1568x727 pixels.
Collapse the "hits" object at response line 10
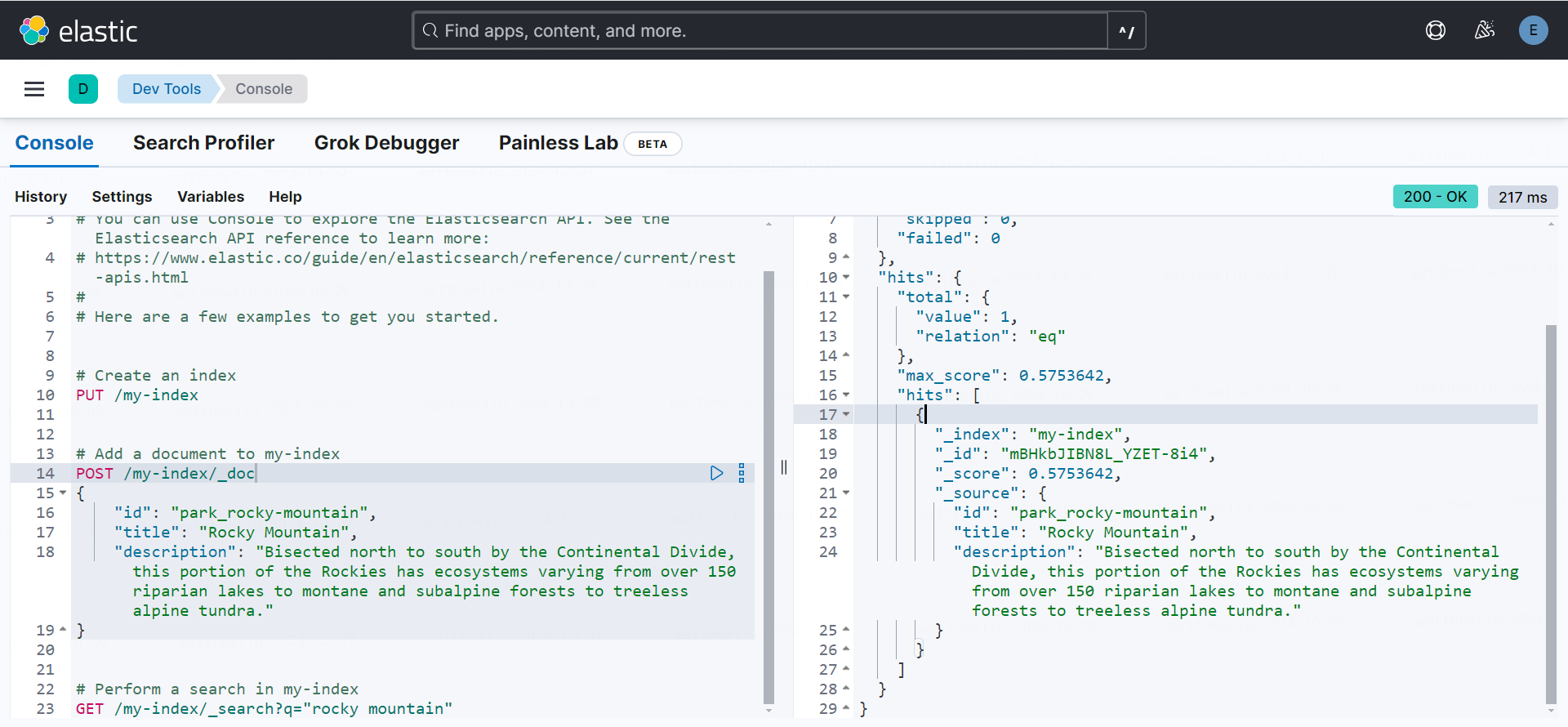[846, 277]
